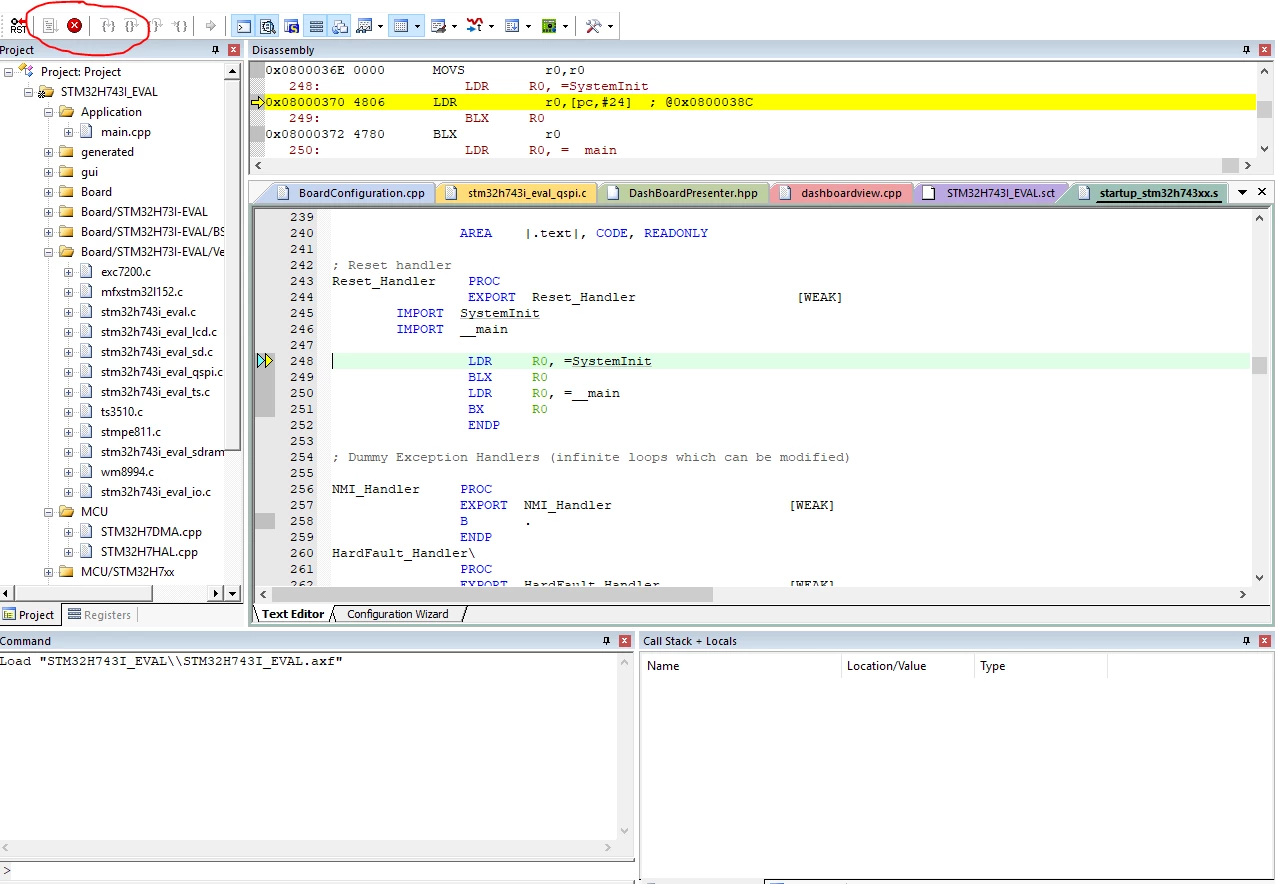Switch to dashboardview.cpp tab

840,193
